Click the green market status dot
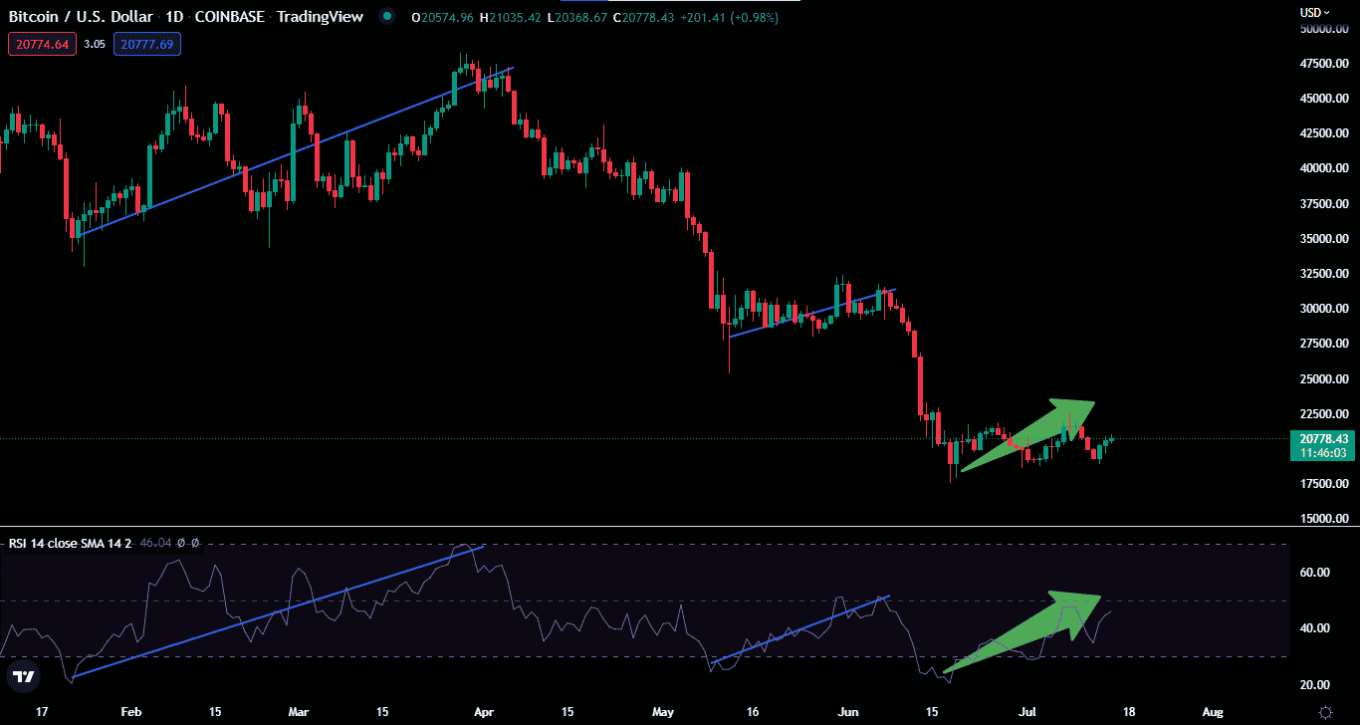This screenshot has height=725, width=1360. 387,17
